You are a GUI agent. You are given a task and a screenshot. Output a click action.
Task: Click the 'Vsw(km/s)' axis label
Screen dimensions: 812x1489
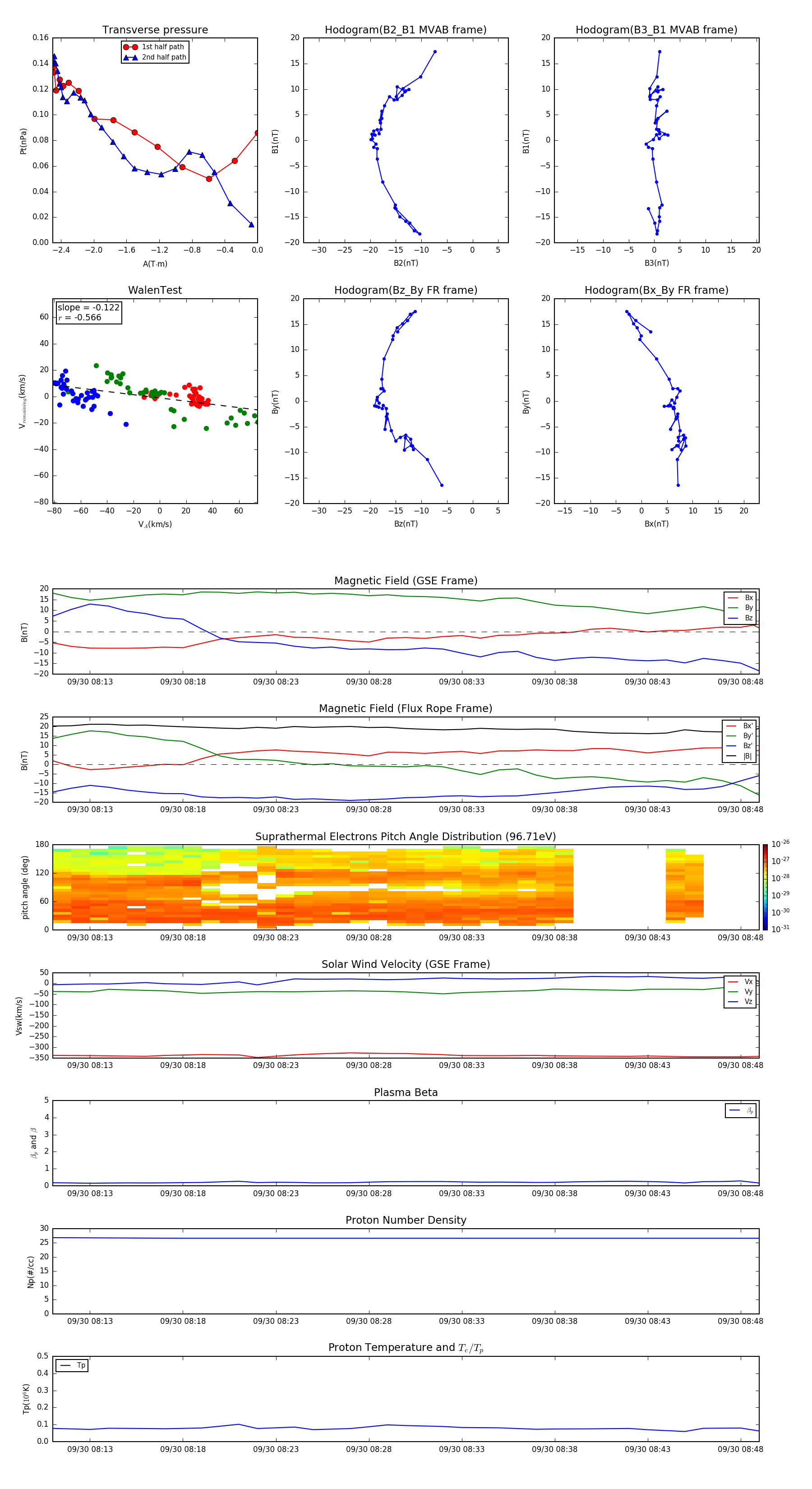(20, 1016)
